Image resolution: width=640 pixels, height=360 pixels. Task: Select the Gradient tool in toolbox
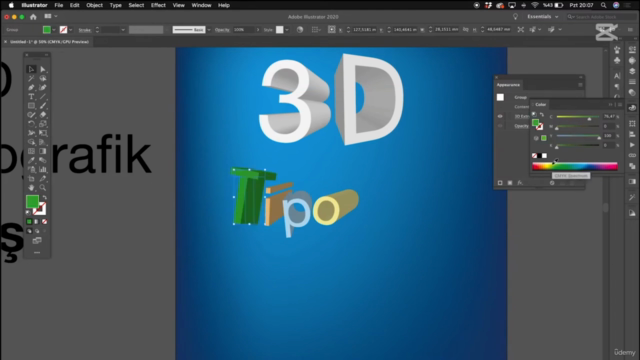pyautogui.click(x=42, y=151)
